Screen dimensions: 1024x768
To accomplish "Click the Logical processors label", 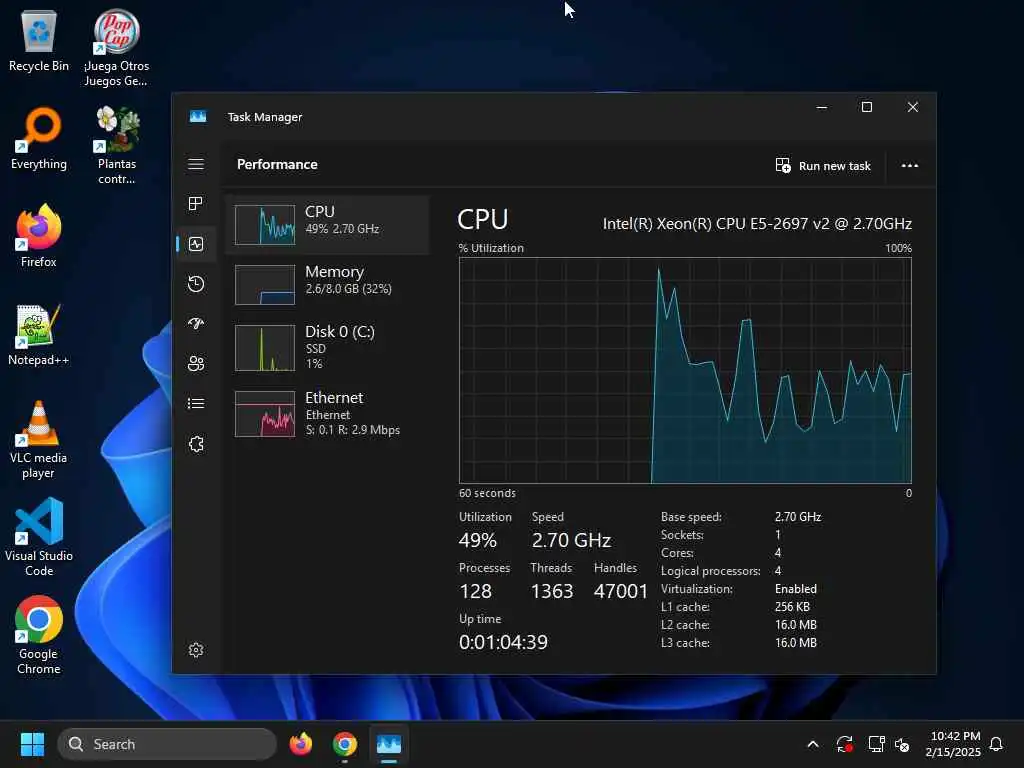I will (711, 571).
